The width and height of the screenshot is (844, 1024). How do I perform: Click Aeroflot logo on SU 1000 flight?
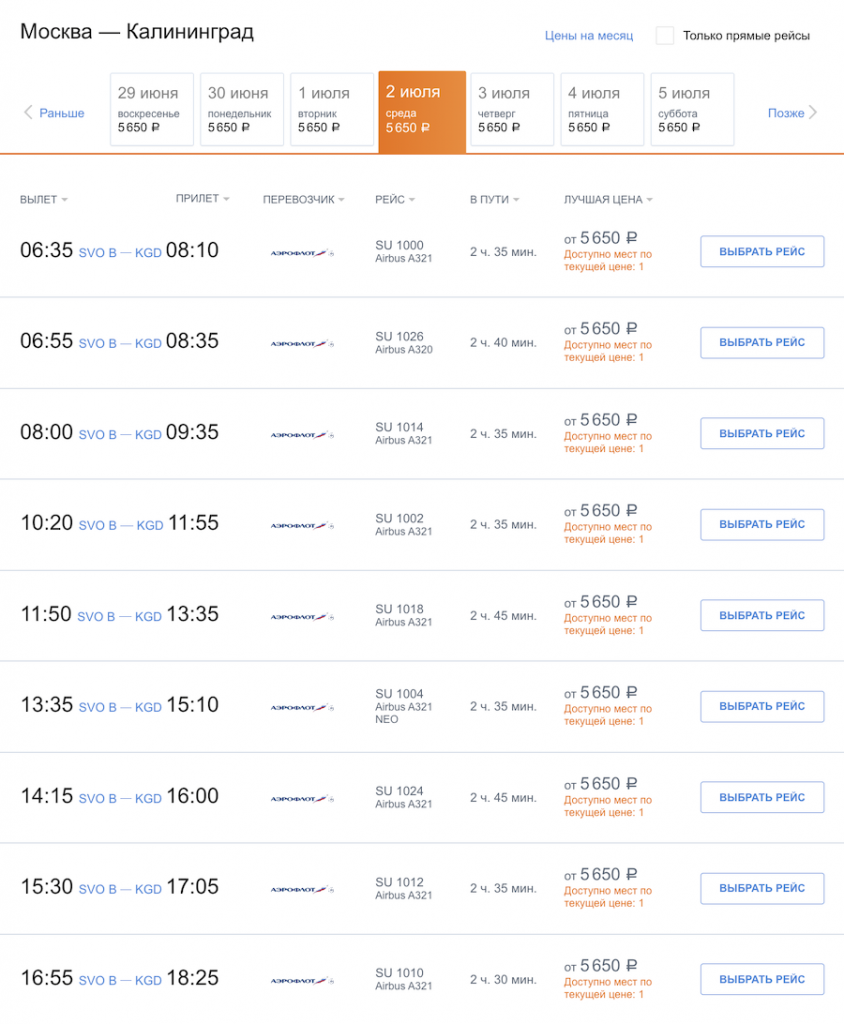[x=302, y=253]
